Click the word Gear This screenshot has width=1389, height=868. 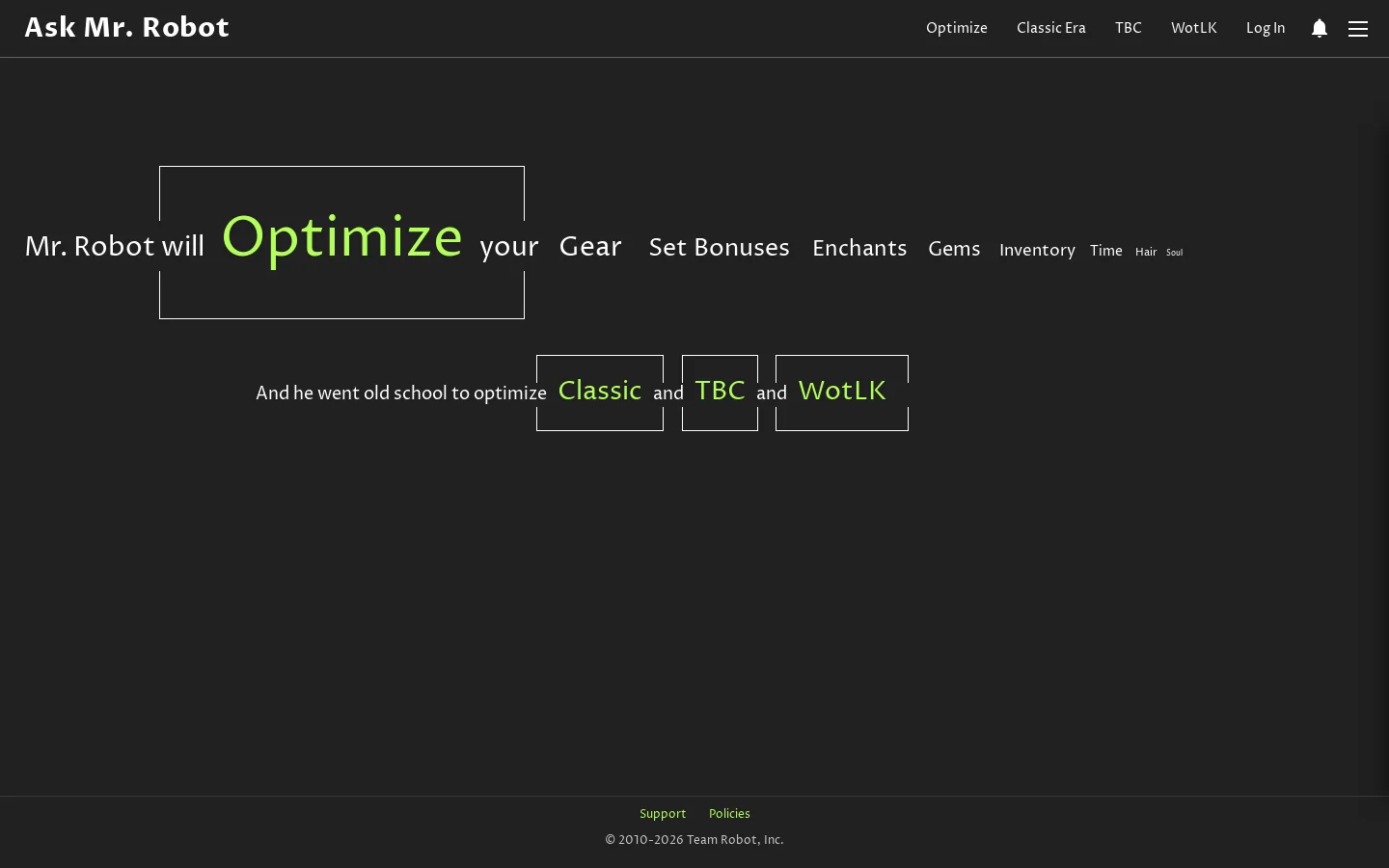(590, 247)
